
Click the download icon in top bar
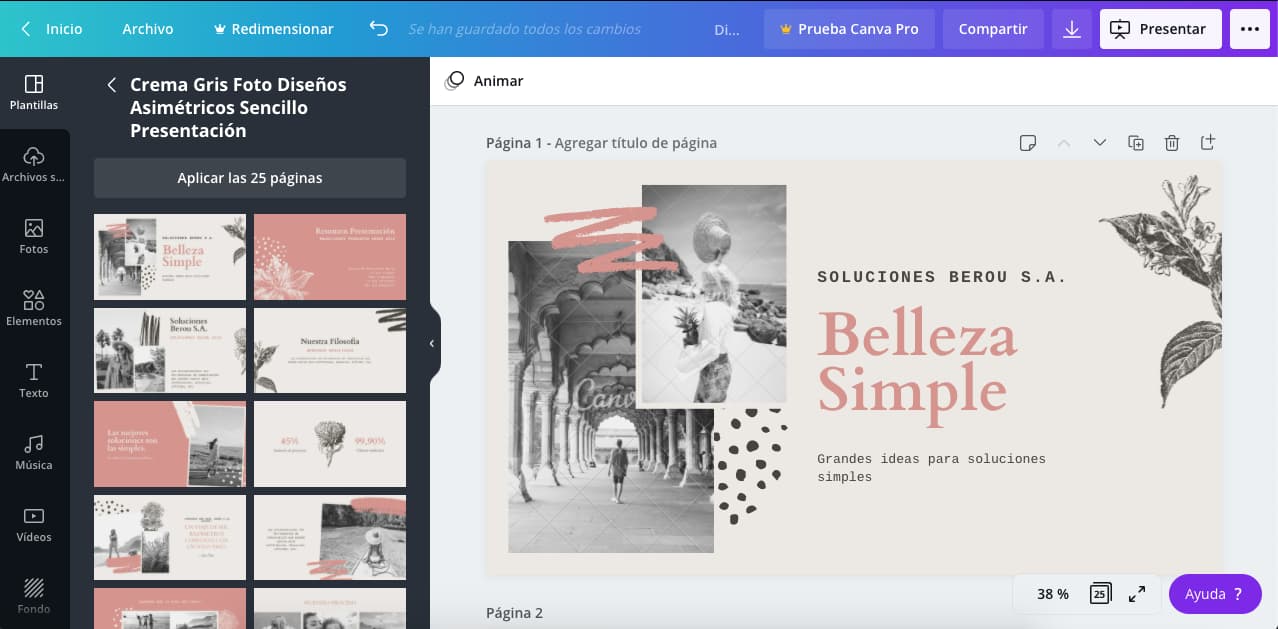point(1071,29)
